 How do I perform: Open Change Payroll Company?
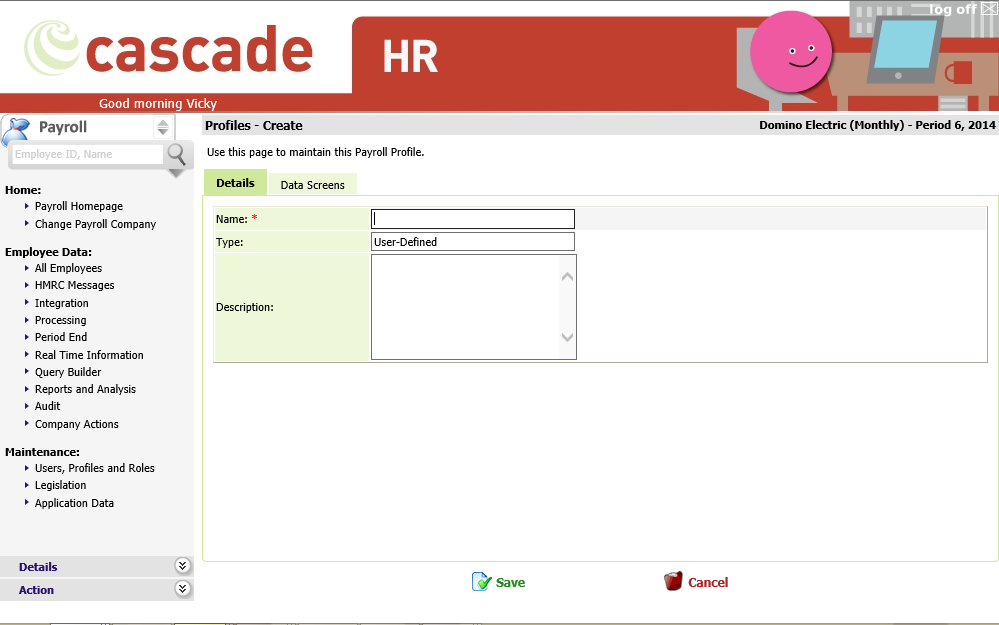coord(96,224)
